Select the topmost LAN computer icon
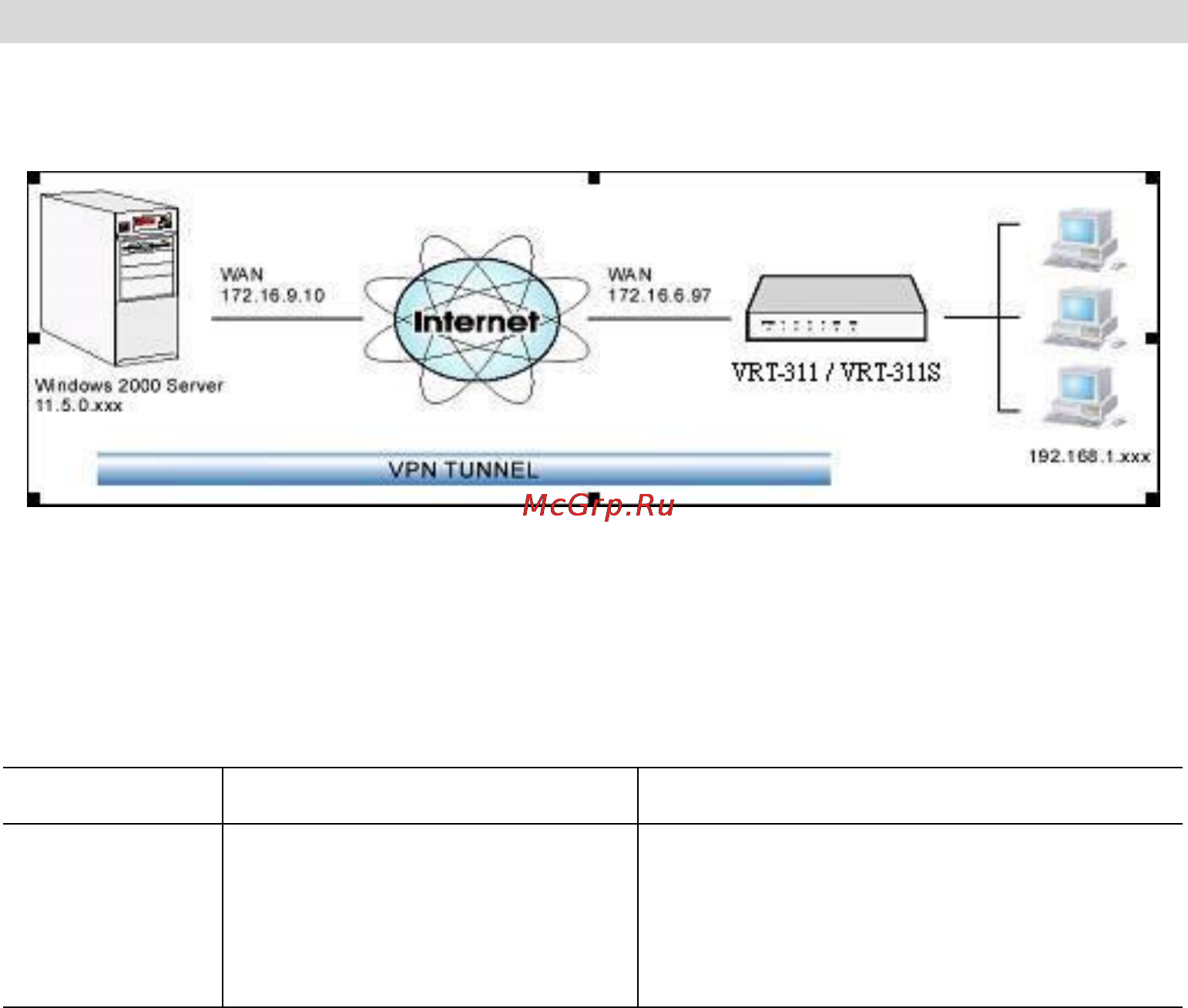This screenshot has height=1008, width=1188. 1086,238
